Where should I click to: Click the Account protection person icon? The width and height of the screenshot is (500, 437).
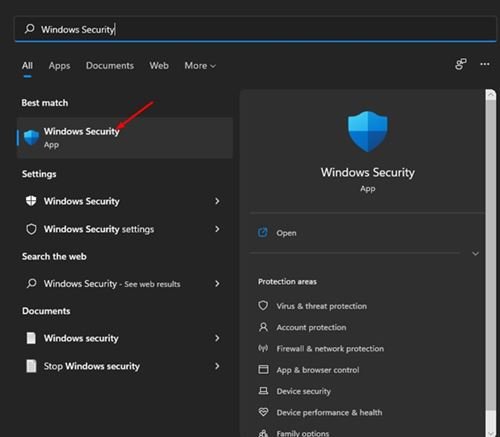click(263, 327)
